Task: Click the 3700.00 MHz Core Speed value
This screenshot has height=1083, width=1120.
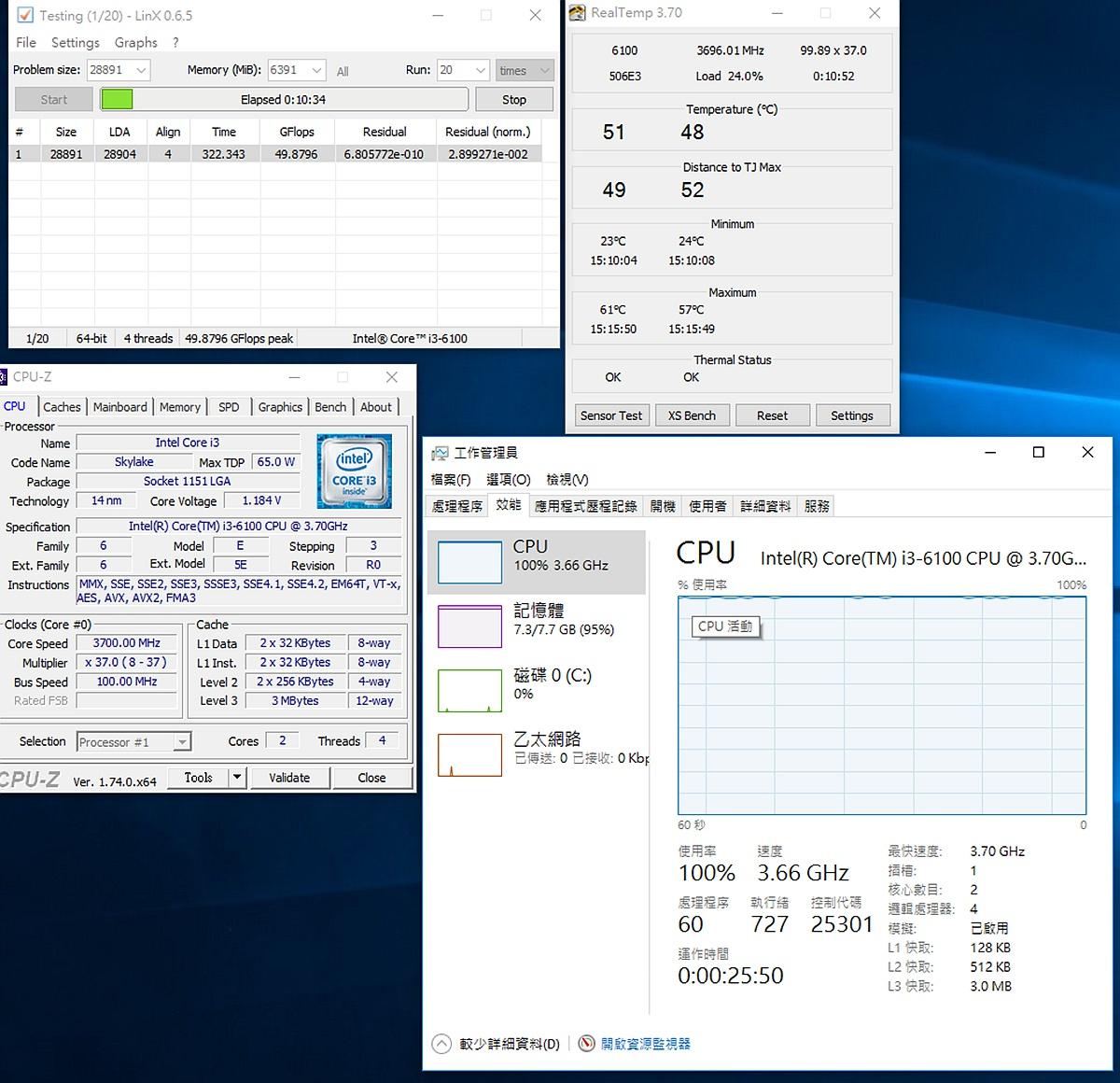Action: (127, 643)
